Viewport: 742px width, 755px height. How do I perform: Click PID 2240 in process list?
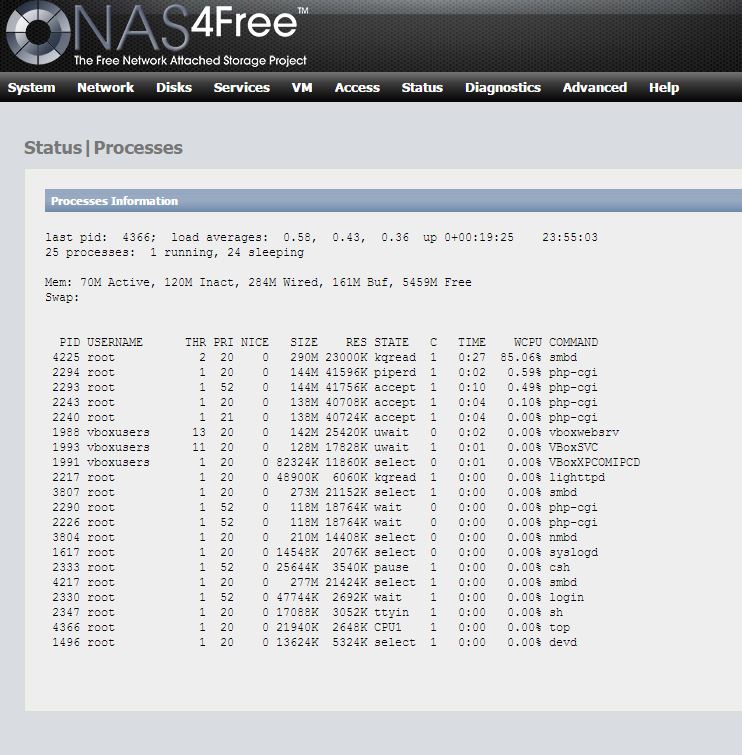[x=66, y=417]
